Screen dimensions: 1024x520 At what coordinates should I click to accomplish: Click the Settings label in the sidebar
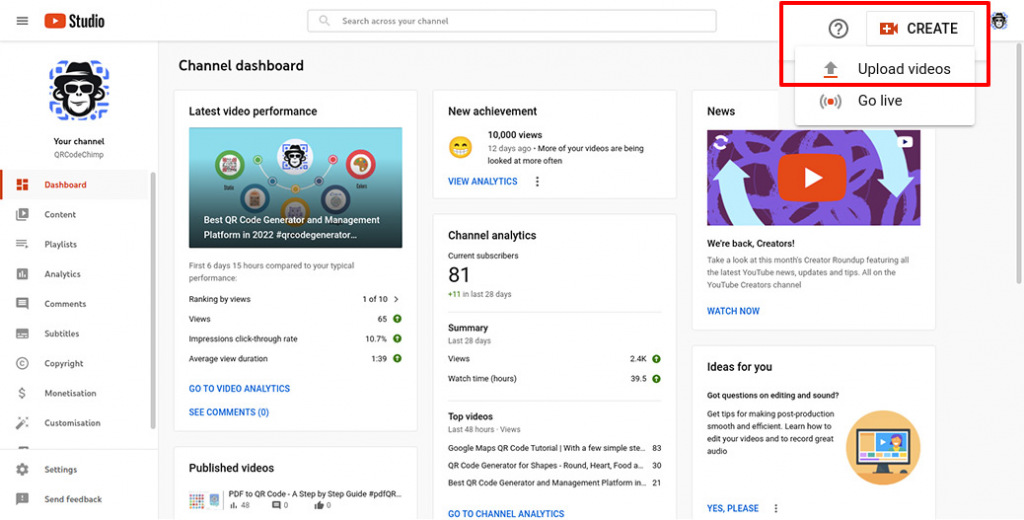point(61,470)
